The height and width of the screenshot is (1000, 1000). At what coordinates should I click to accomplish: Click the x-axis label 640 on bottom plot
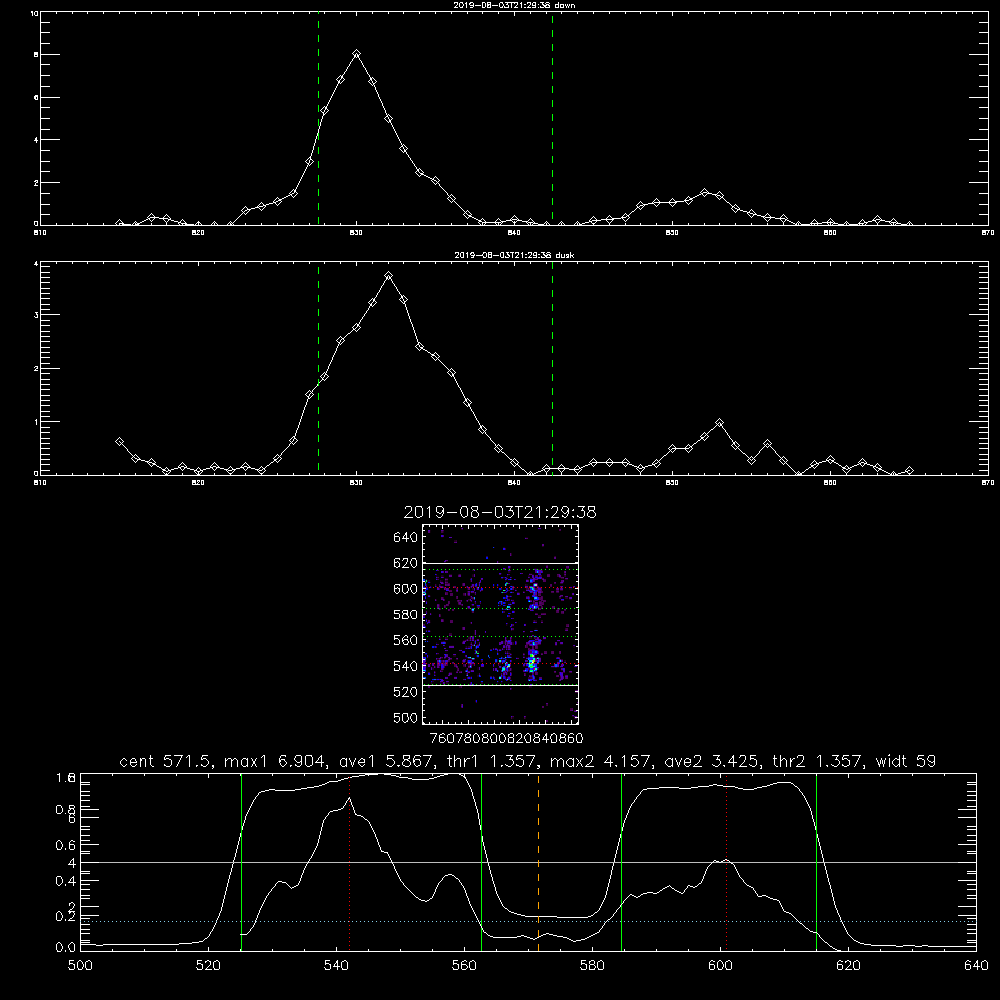(976, 965)
